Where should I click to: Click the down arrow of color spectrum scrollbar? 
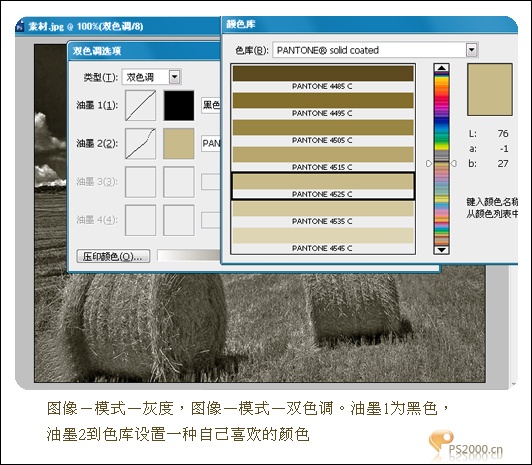441,250
